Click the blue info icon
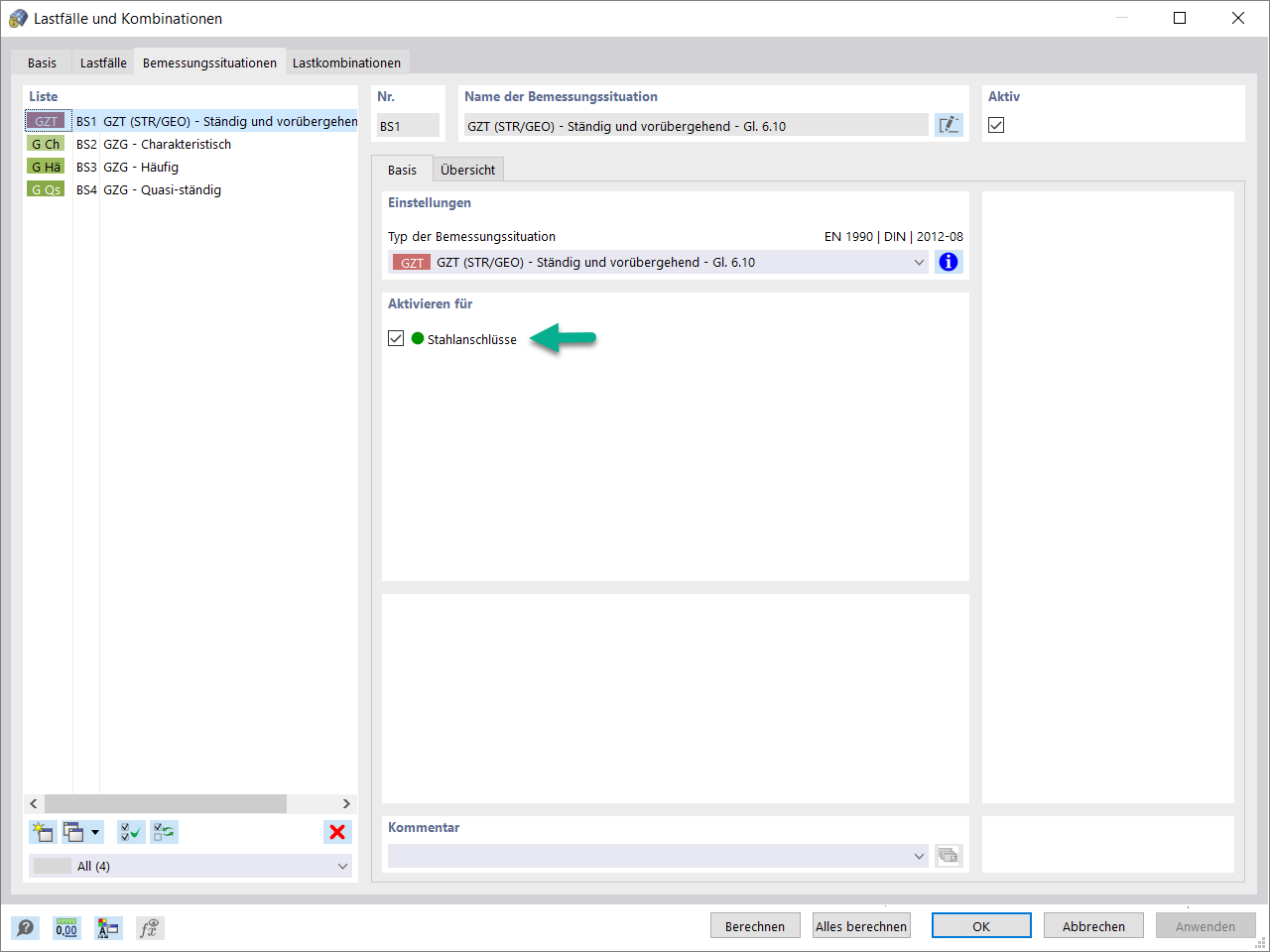1270x952 pixels. [x=949, y=262]
